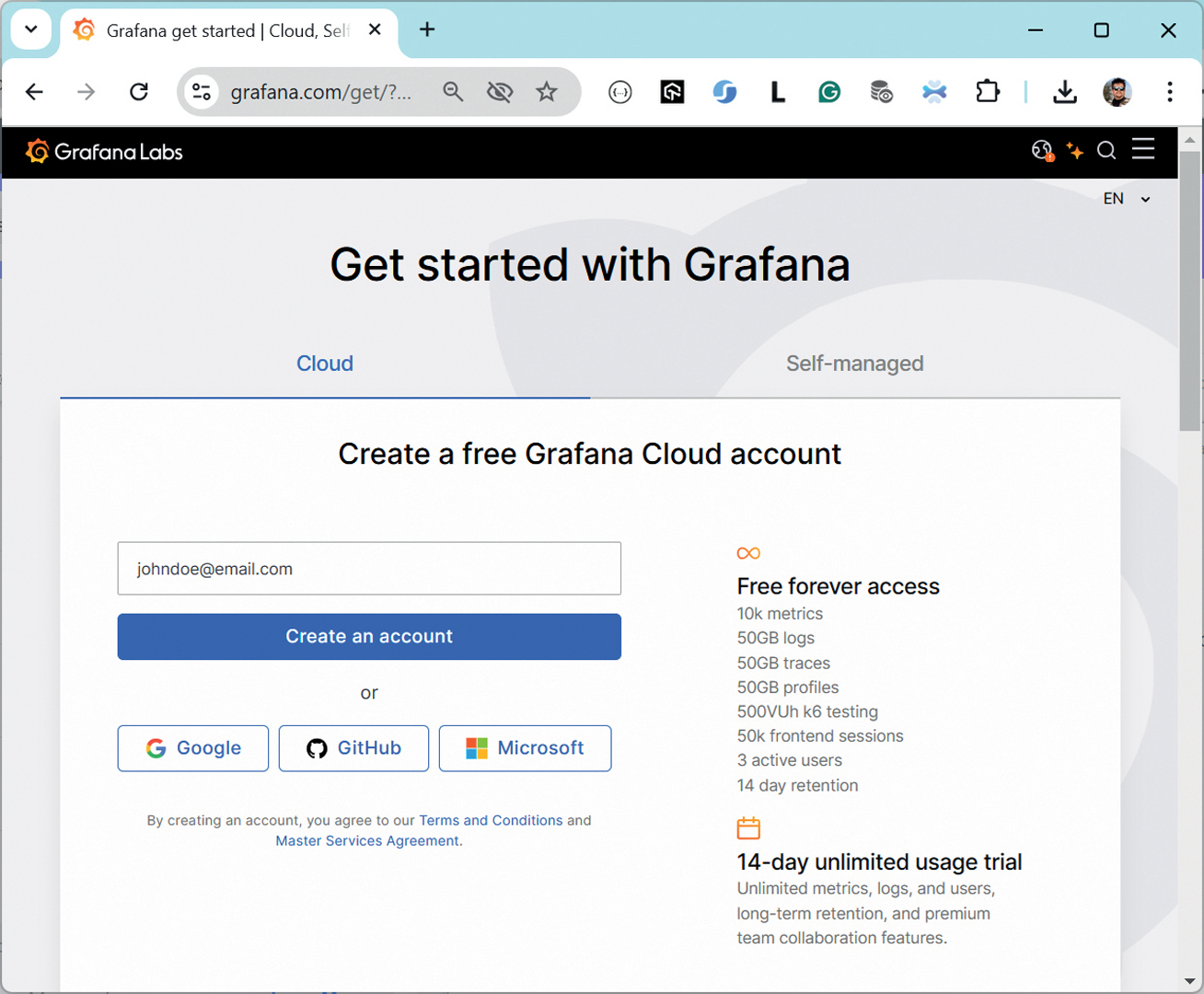Click the email input field
Viewport: 1204px width, 994px height.
369,569
